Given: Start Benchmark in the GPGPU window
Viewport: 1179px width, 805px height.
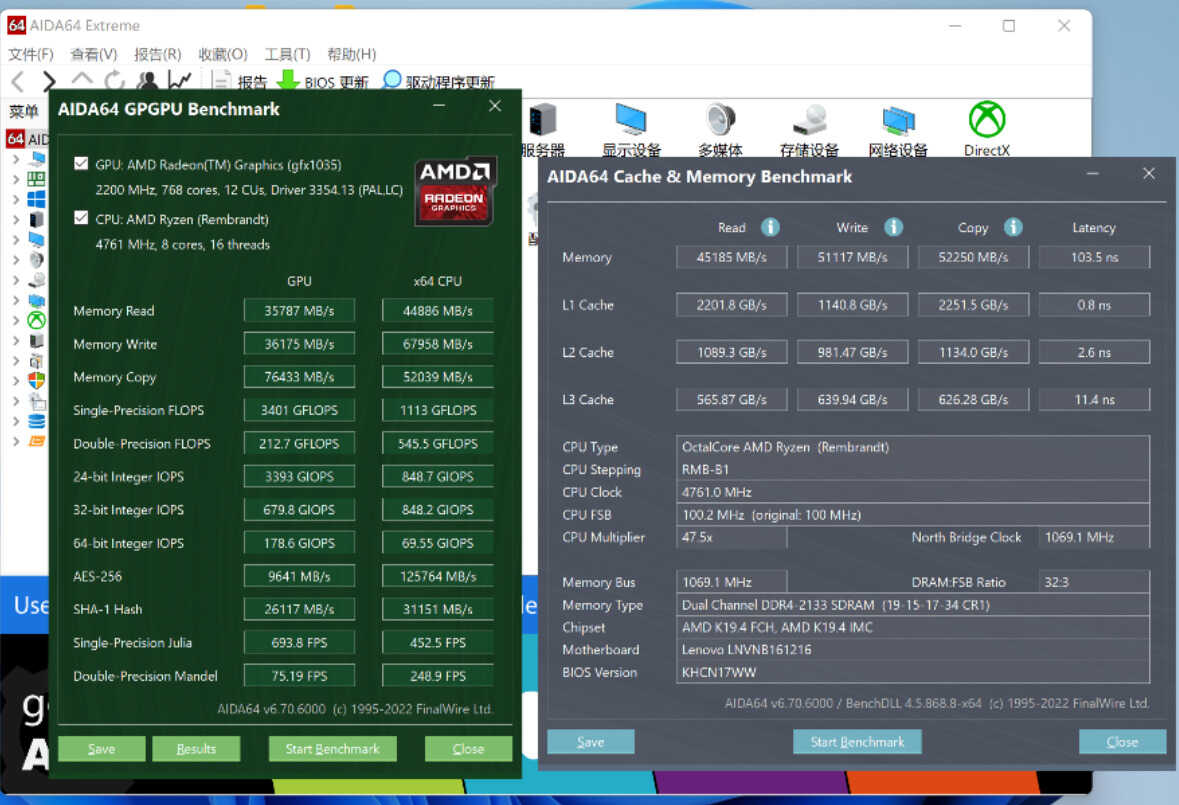Looking at the screenshot, I should click(x=332, y=749).
